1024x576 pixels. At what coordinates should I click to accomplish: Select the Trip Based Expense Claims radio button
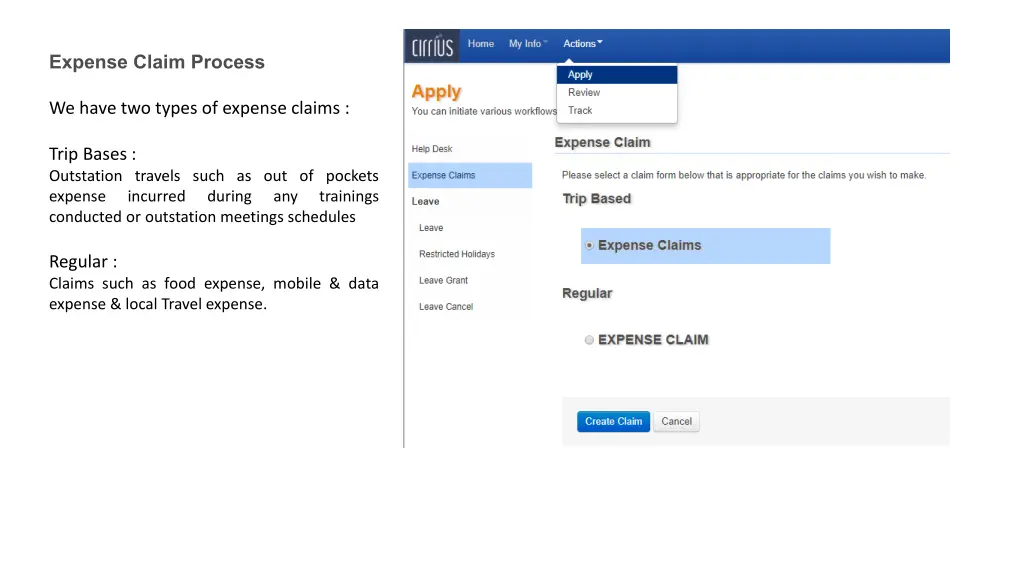click(x=590, y=245)
